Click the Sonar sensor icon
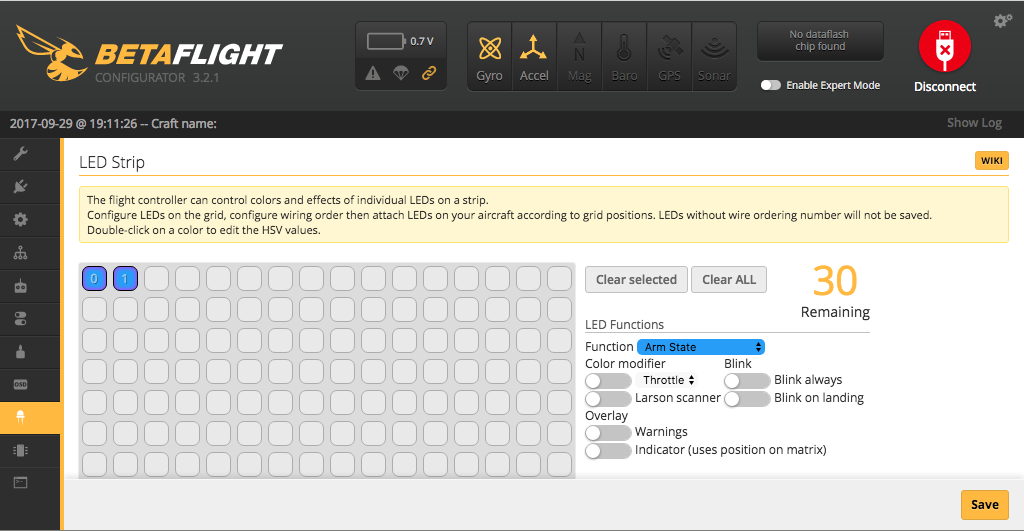The image size is (1024, 531). click(714, 57)
